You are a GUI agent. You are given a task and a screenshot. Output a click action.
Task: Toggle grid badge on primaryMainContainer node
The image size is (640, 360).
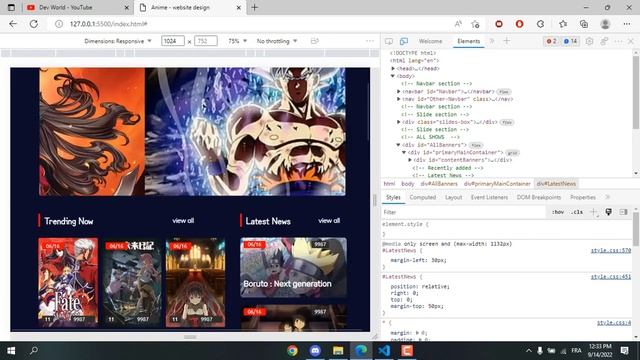pos(512,153)
